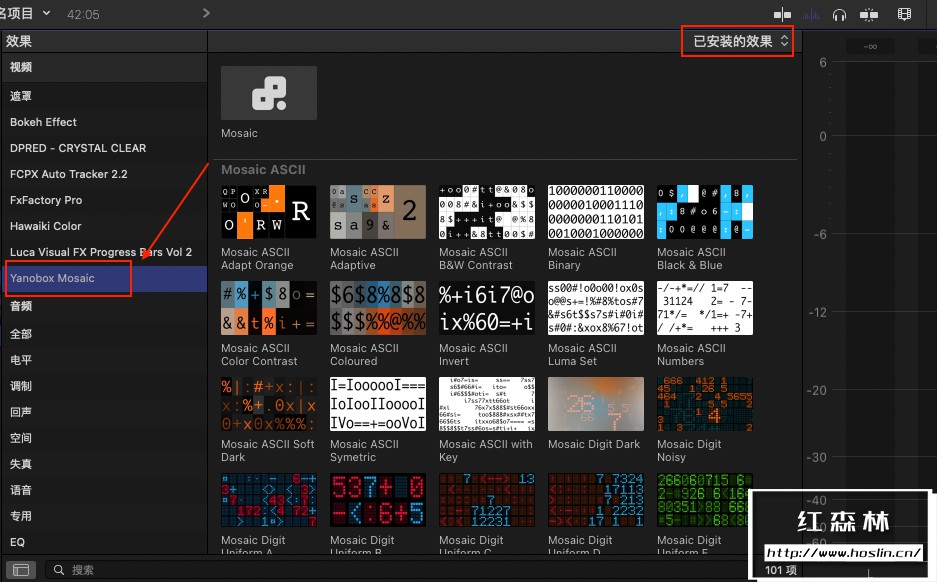Select 调制 audio category
937x582 pixels.
tap(103, 386)
